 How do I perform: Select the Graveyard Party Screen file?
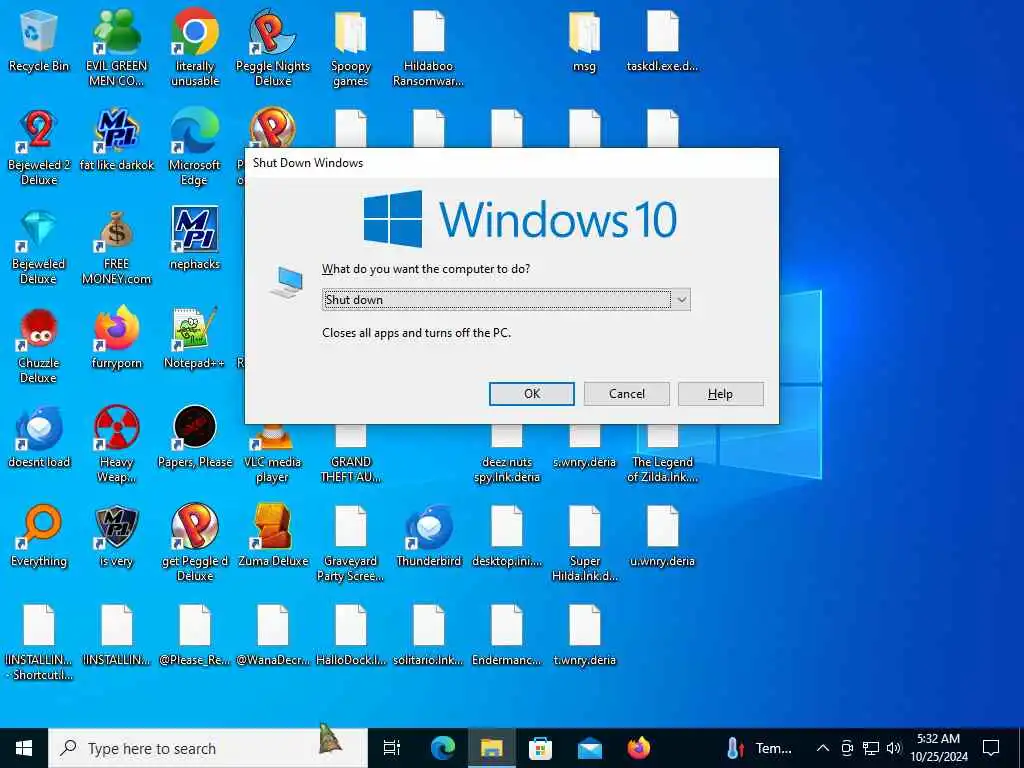pyautogui.click(x=351, y=543)
